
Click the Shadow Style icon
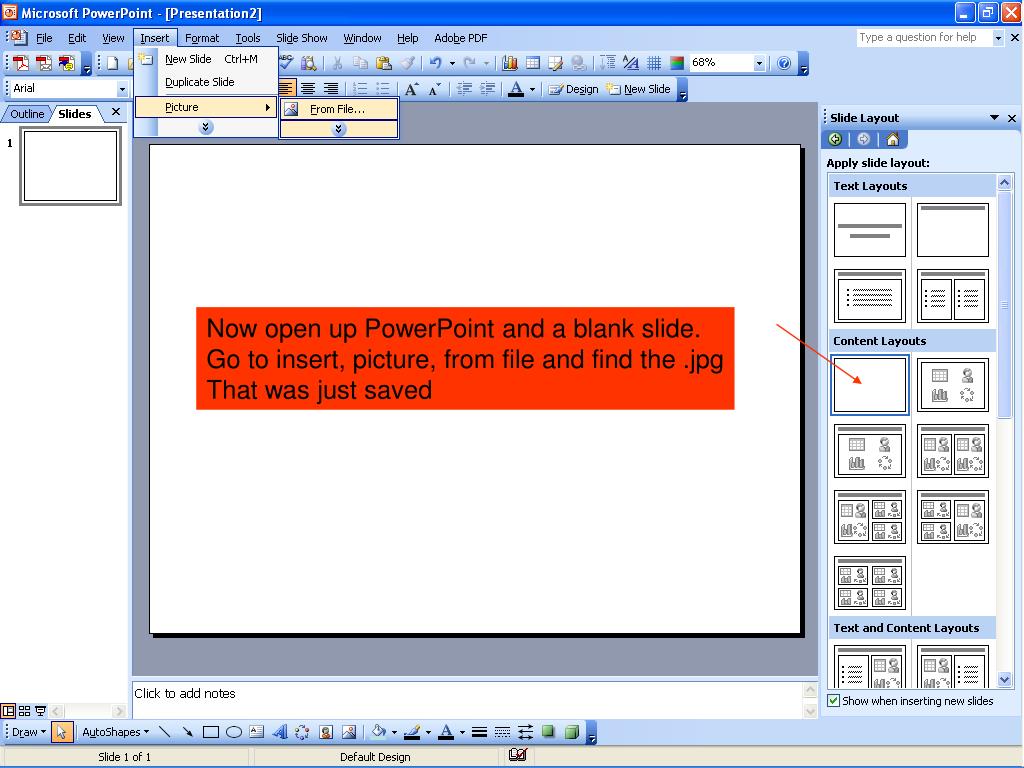pyautogui.click(x=548, y=732)
